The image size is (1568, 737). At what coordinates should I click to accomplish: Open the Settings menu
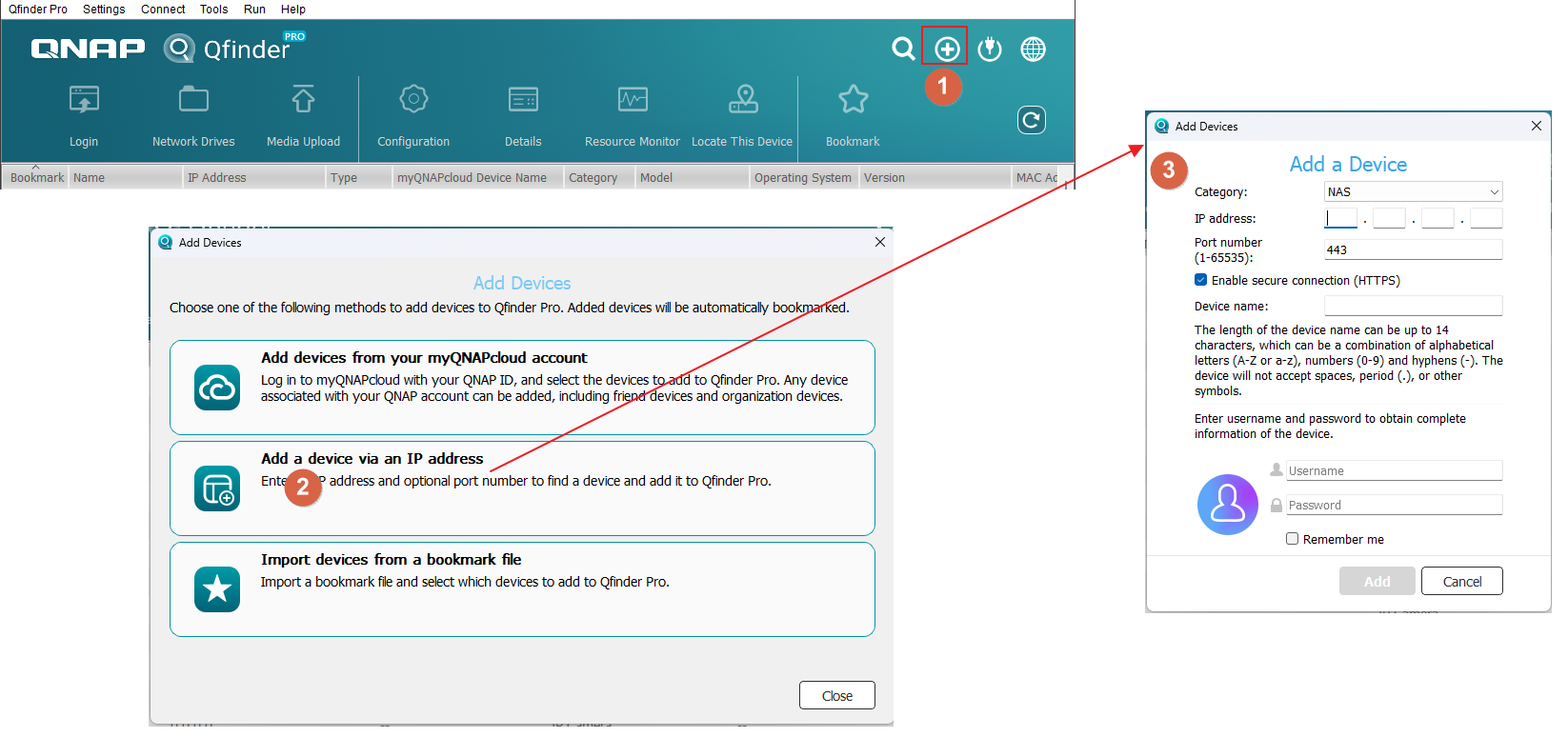point(104,10)
